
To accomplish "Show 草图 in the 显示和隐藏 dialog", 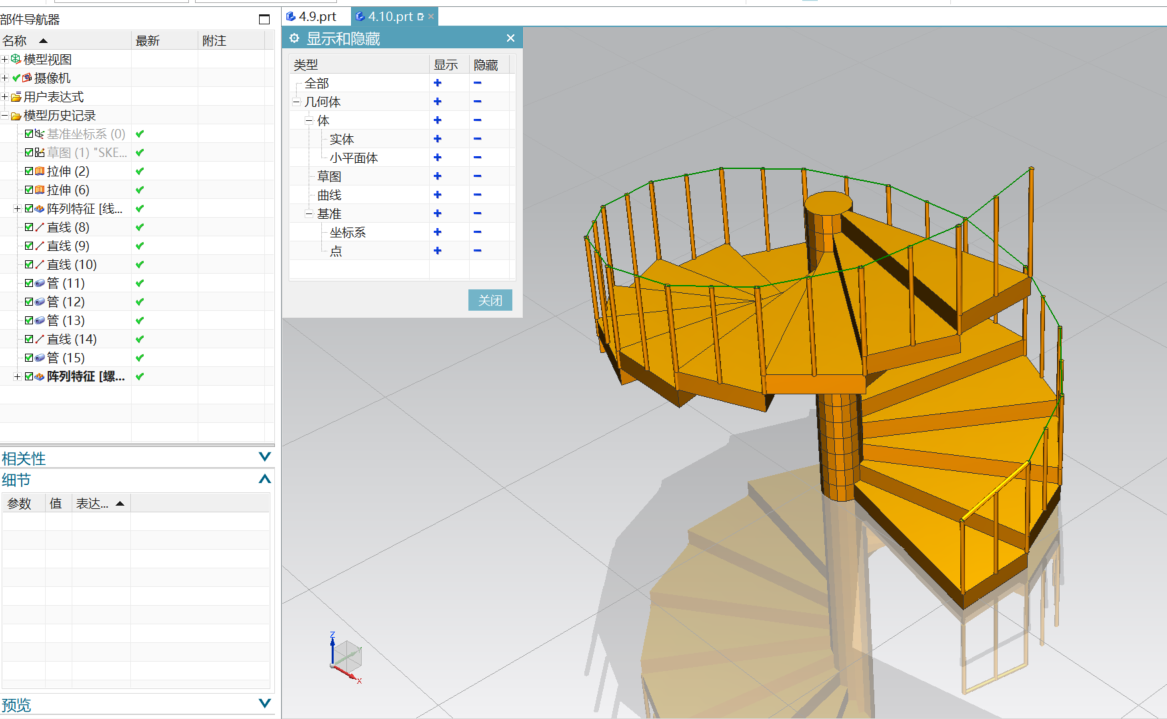I will [438, 176].
